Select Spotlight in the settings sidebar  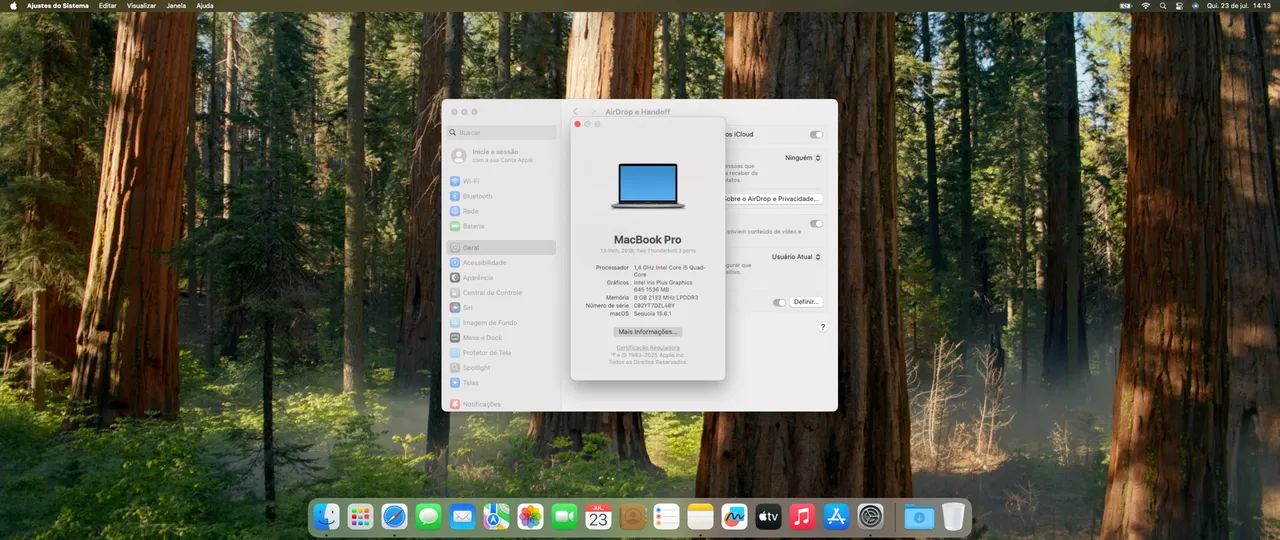[x=502, y=367]
